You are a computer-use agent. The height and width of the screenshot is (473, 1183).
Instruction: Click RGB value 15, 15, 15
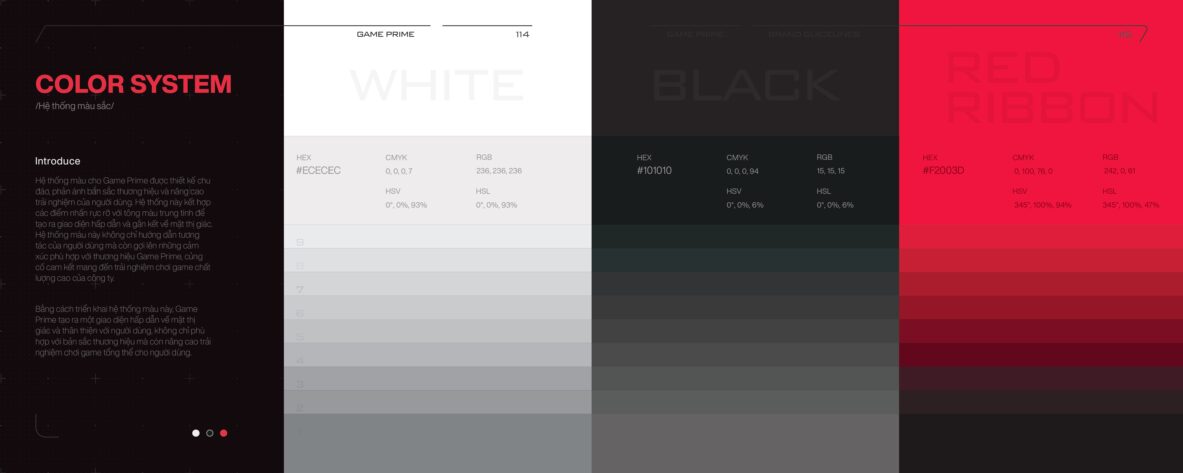[x=831, y=171]
